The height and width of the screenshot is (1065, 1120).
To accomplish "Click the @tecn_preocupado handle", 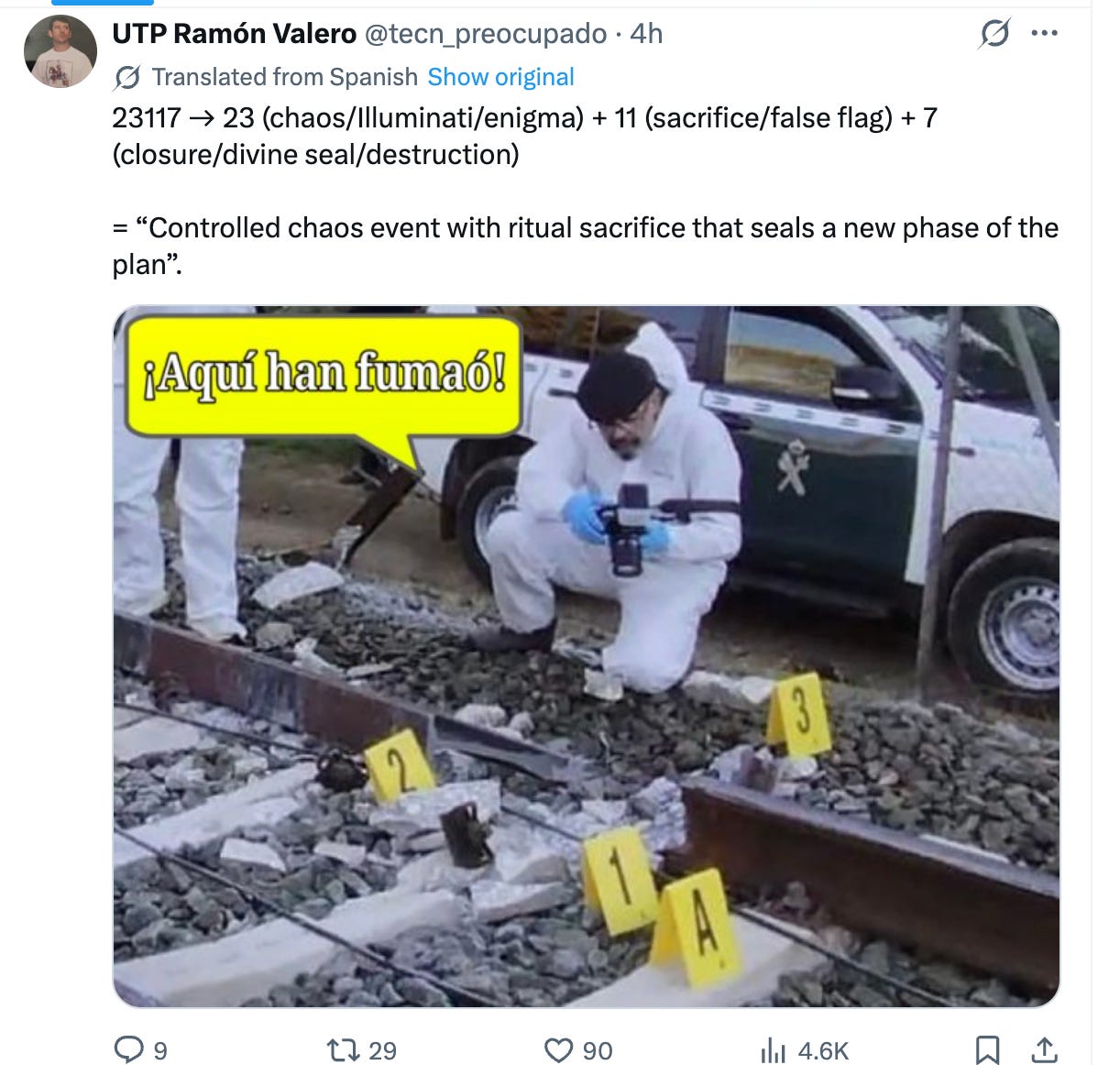I will tap(486, 34).
